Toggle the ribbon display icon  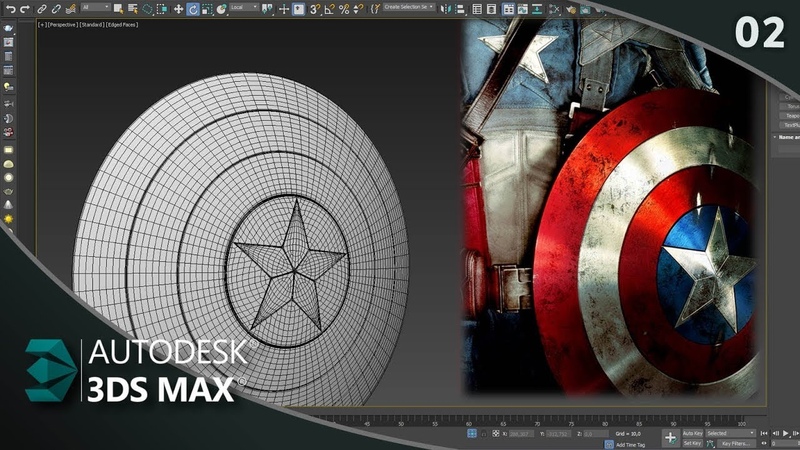click(x=508, y=9)
